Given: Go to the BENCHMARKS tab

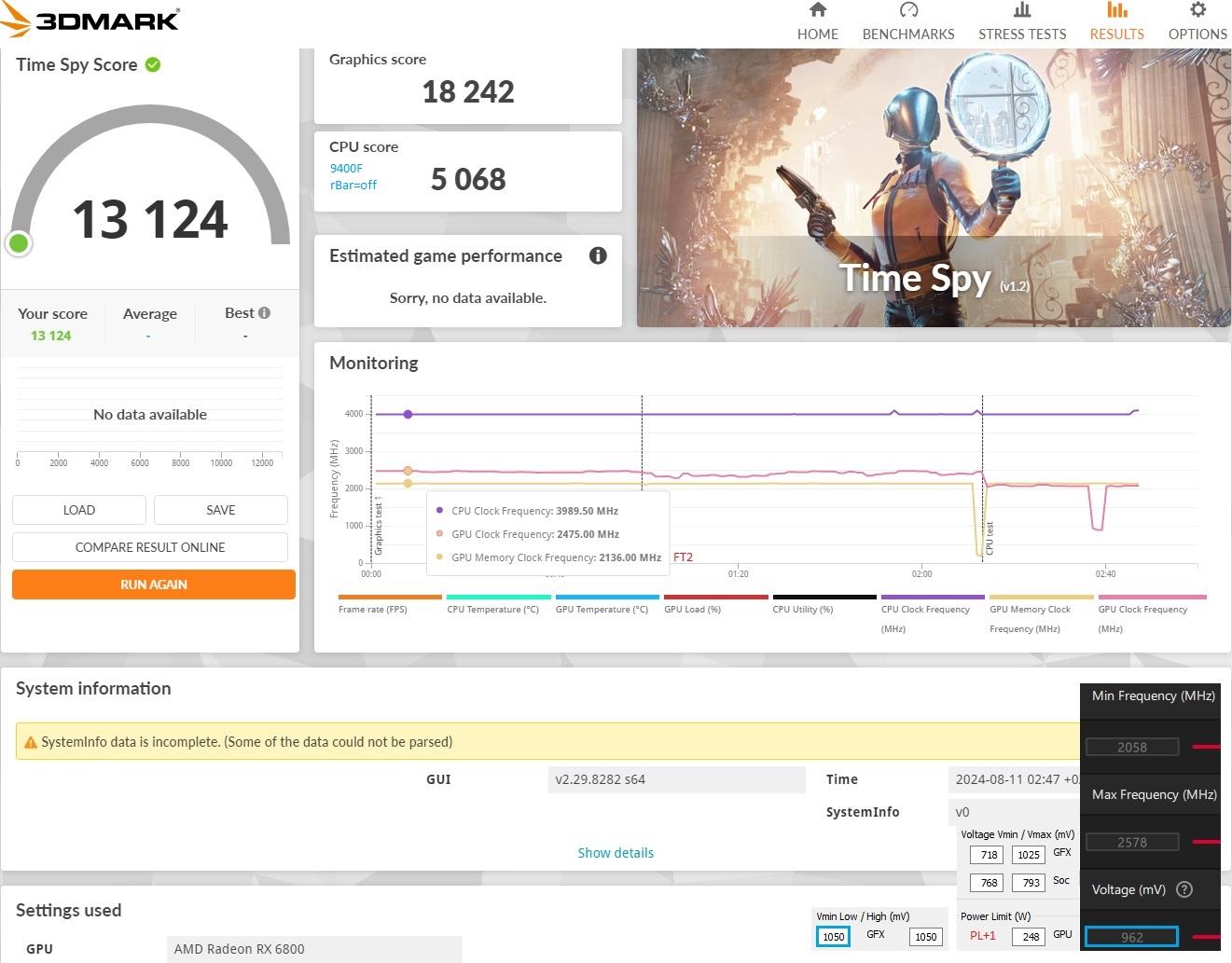Looking at the screenshot, I should click(907, 21).
